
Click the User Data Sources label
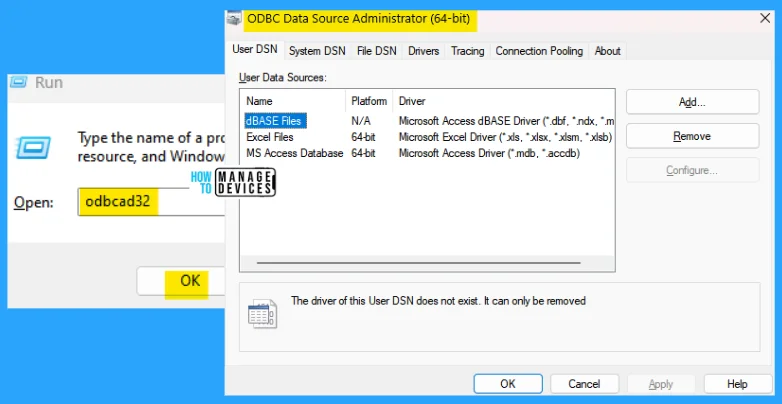pyautogui.click(x=282, y=77)
